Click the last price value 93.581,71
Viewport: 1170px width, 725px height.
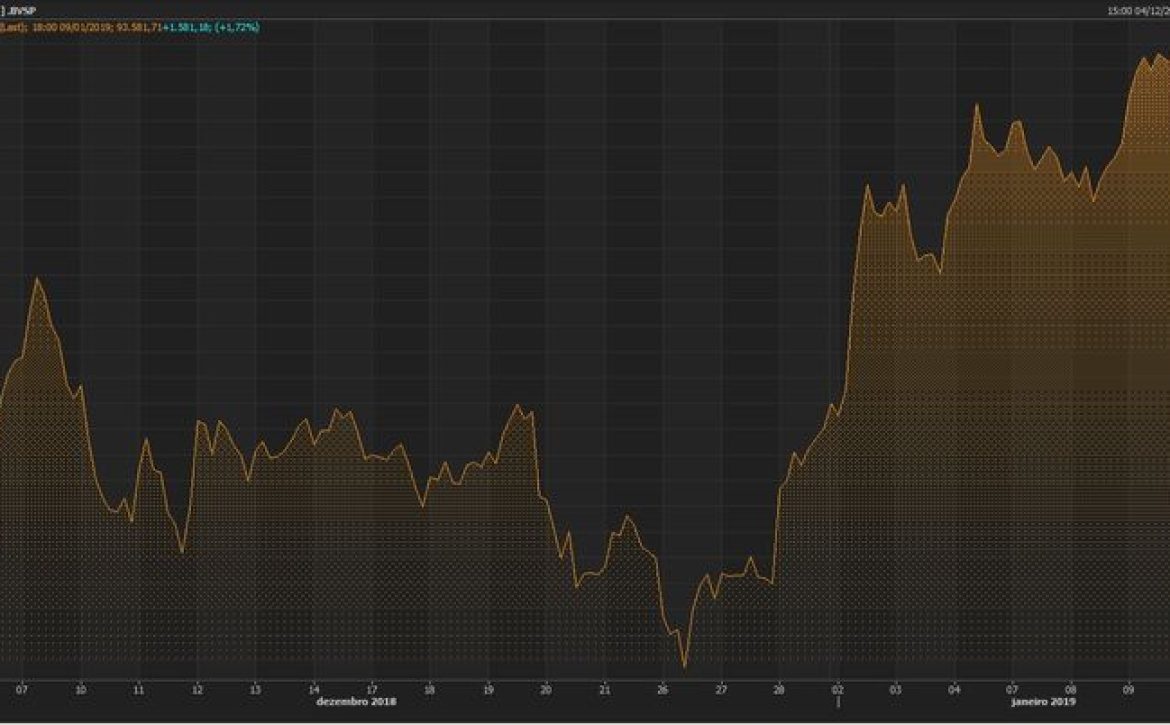[138, 27]
